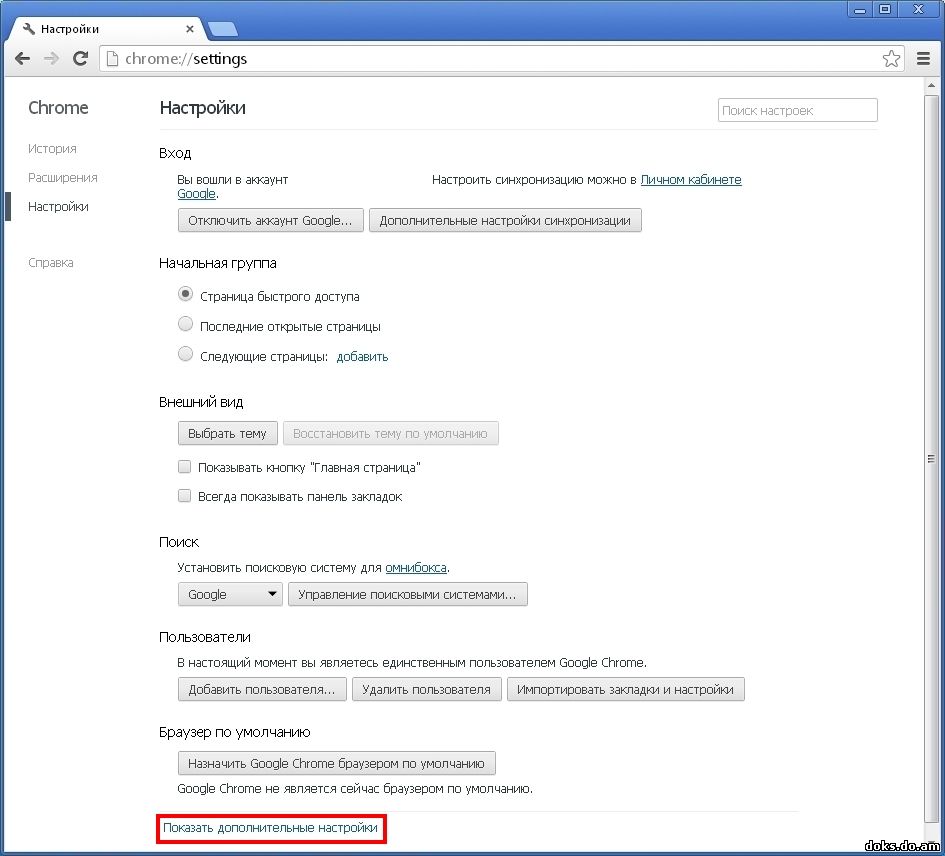Focus the Поиск настроек search field

pos(797,110)
